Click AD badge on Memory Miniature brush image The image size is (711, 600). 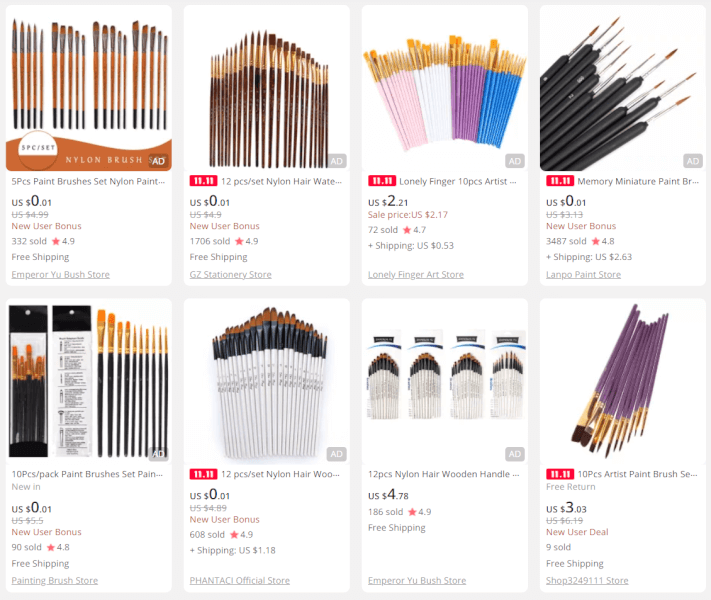point(692,161)
